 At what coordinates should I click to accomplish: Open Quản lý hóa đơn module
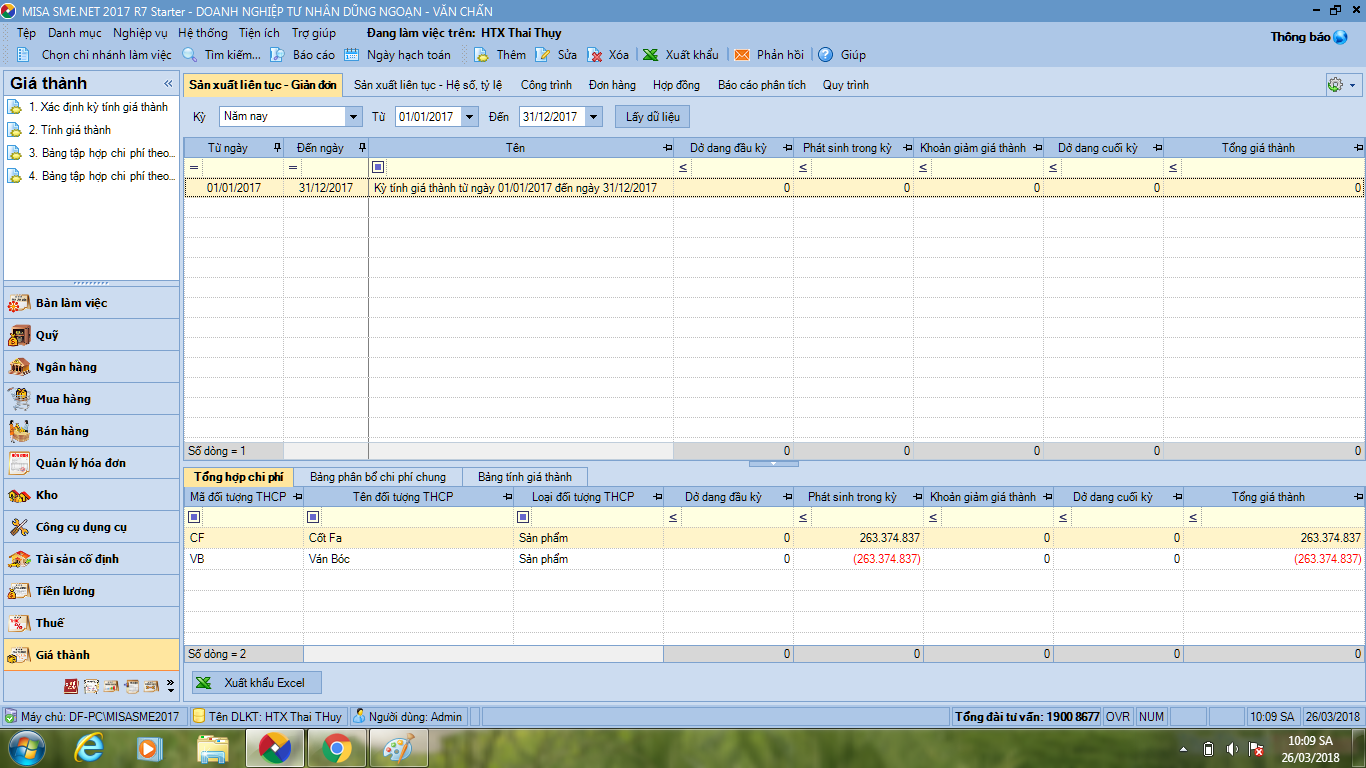tap(92, 463)
